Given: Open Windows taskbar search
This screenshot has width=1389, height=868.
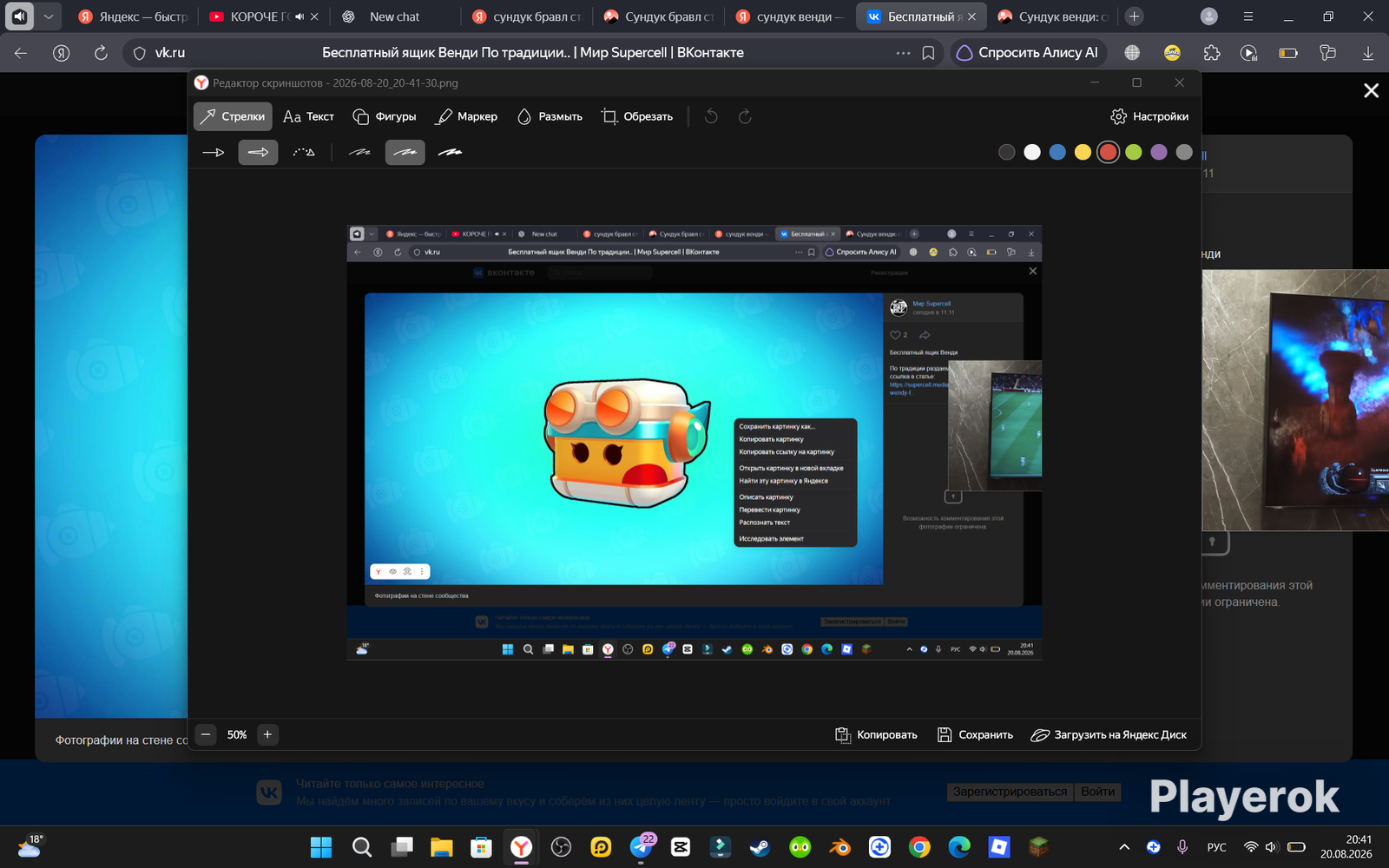Looking at the screenshot, I should click(362, 847).
